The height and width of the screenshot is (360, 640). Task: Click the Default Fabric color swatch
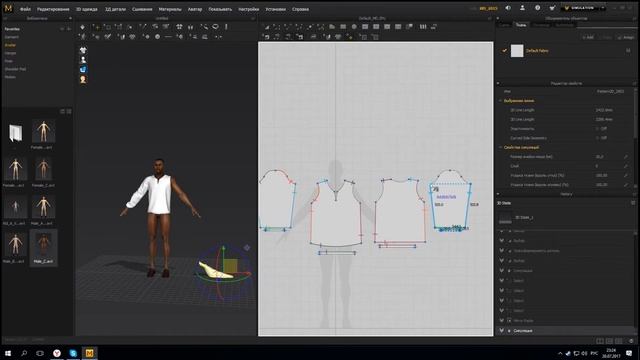click(517, 51)
